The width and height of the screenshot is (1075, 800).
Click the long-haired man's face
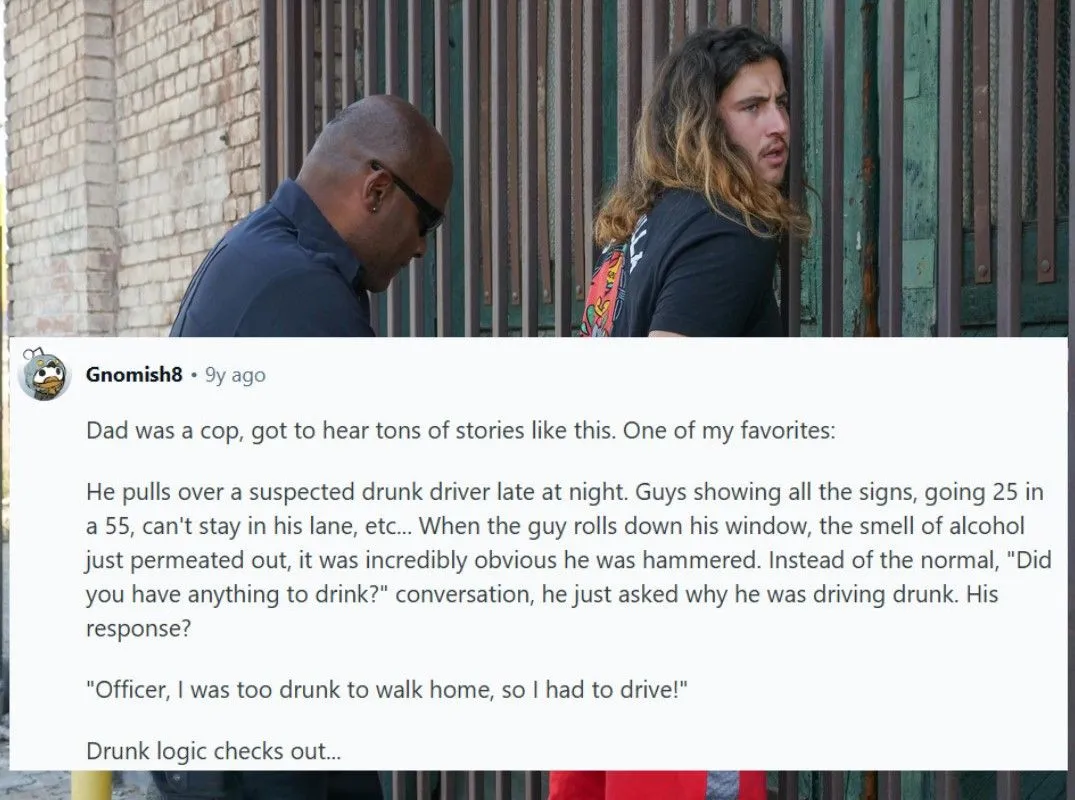point(754,132)
